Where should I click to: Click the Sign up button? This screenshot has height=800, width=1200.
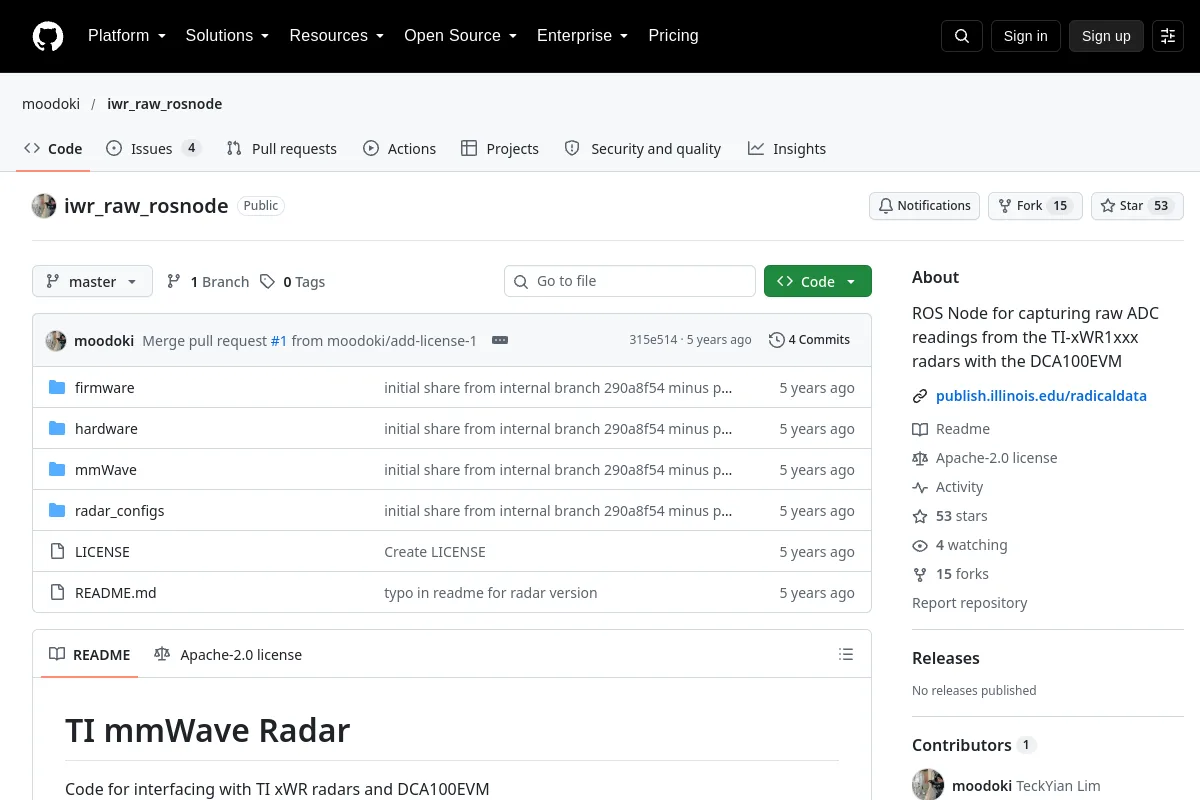coord(1106,36)
